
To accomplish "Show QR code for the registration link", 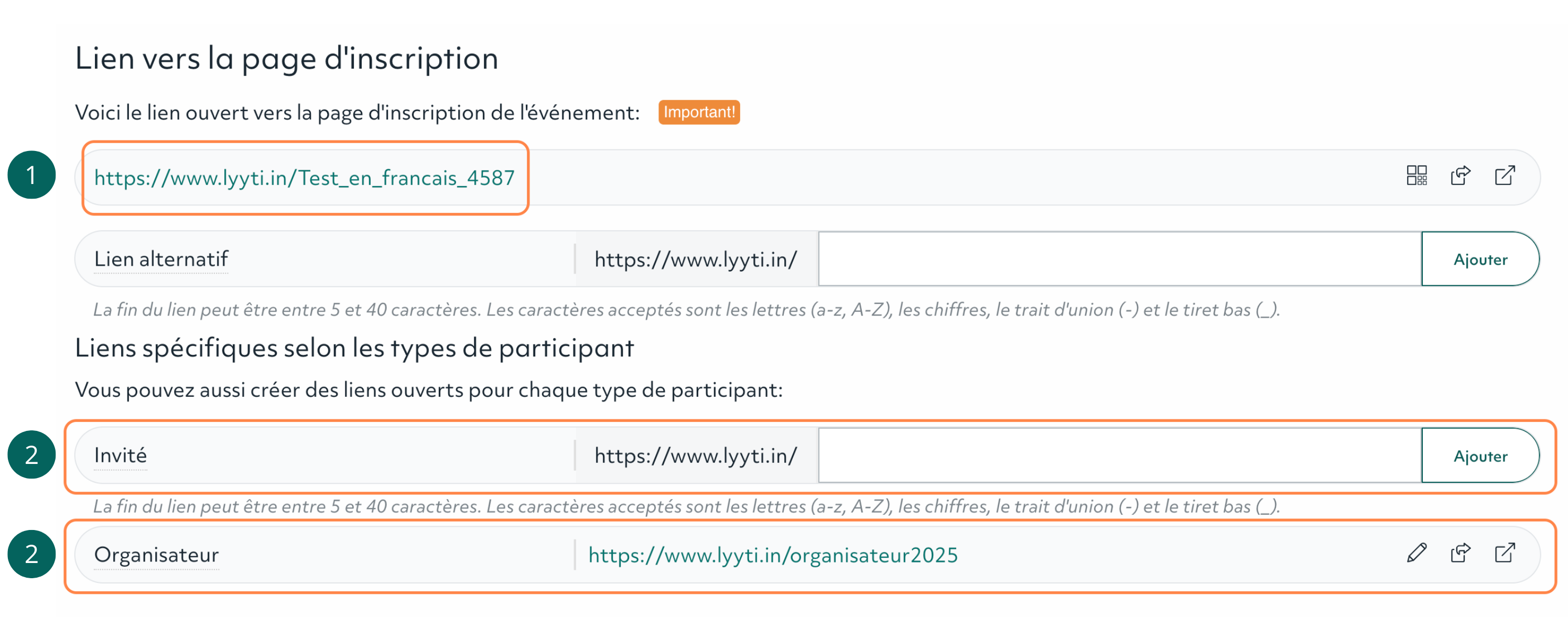I will (1416, 176).
